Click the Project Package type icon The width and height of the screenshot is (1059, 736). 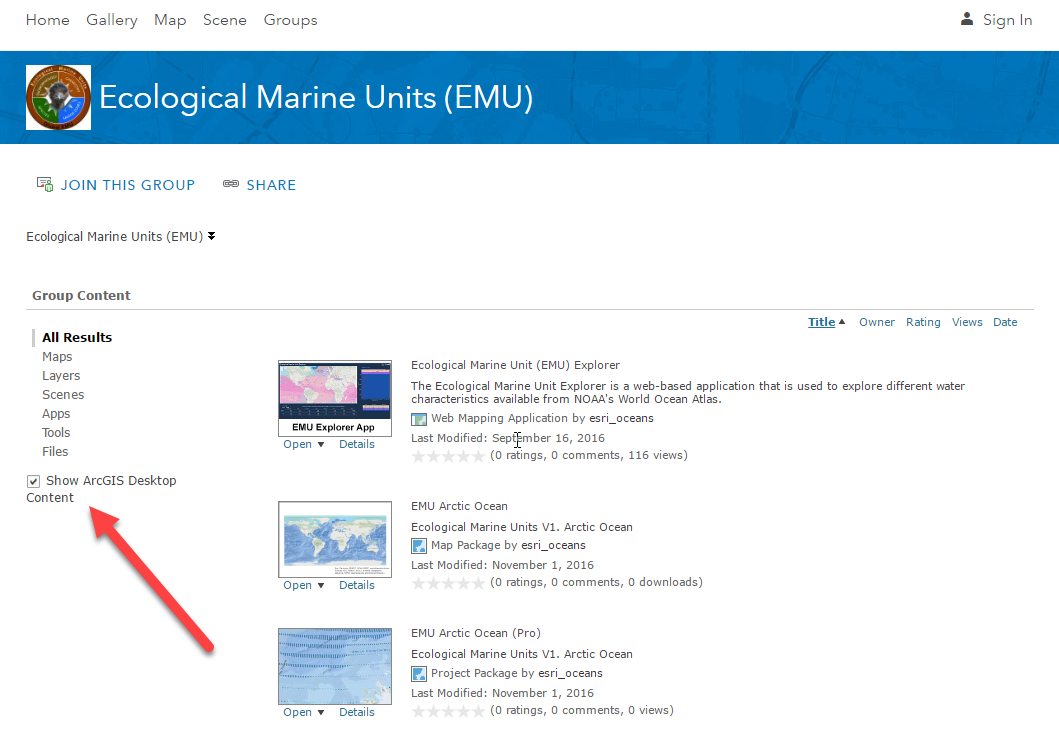click(419, 674)
